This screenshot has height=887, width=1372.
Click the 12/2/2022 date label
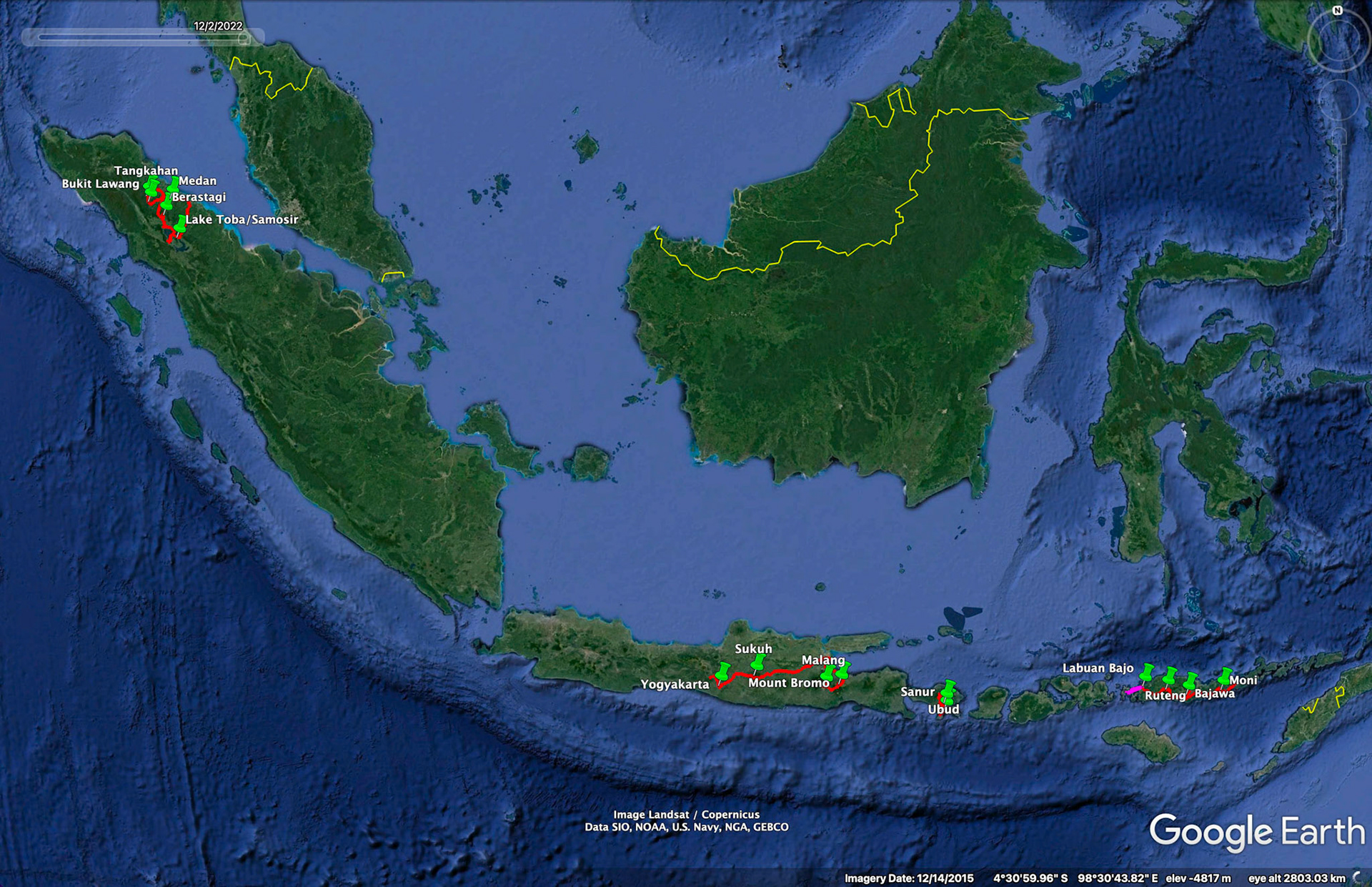pos(218,27)
